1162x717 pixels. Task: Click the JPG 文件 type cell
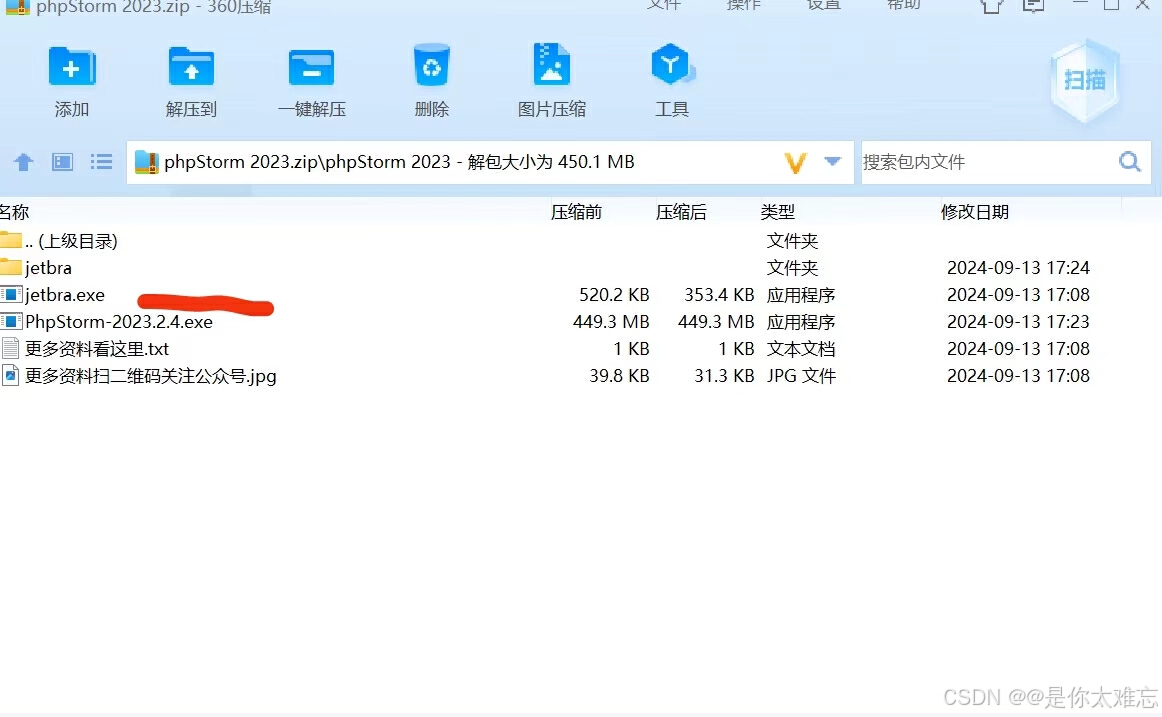pyautogui.click(x=801, y=376)
